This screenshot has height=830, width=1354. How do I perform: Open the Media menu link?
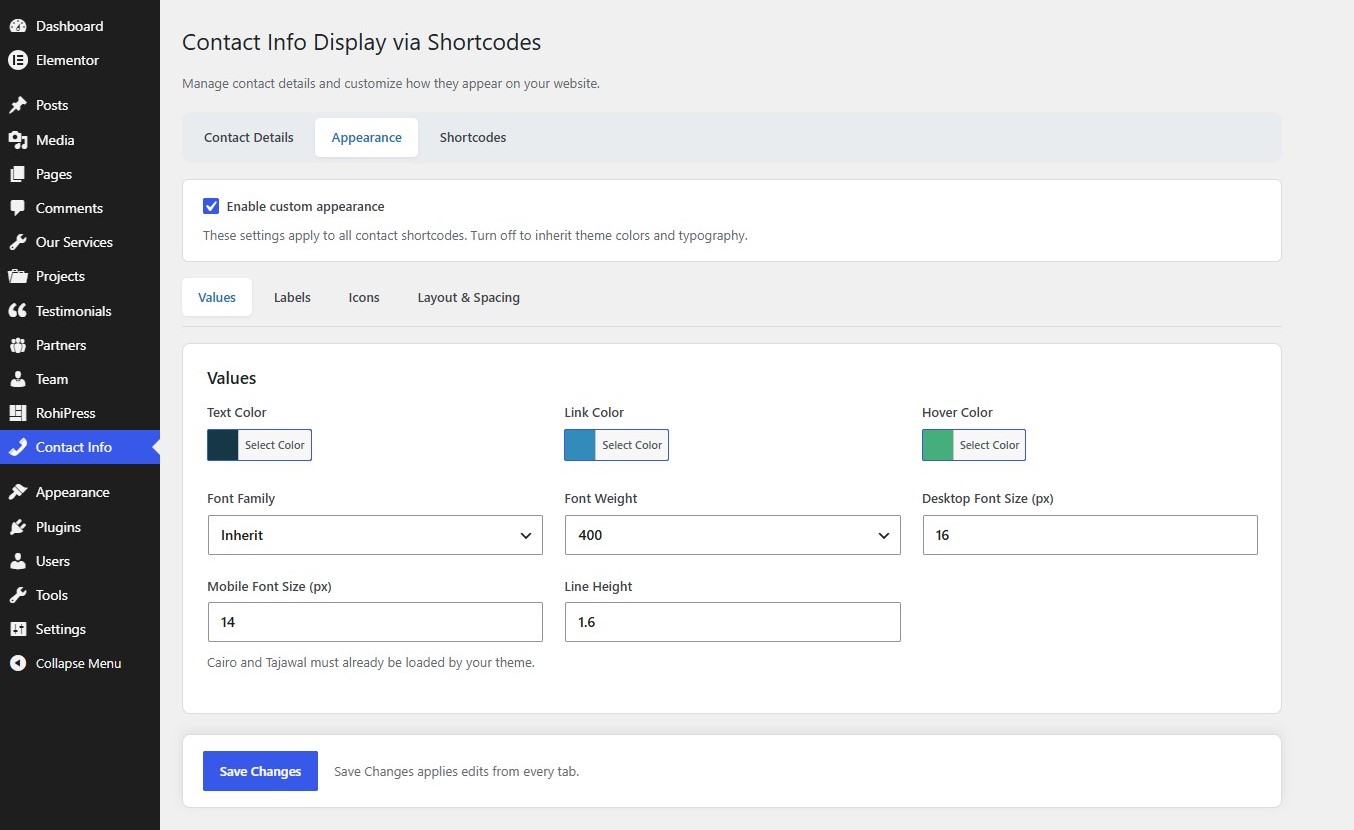55,140
